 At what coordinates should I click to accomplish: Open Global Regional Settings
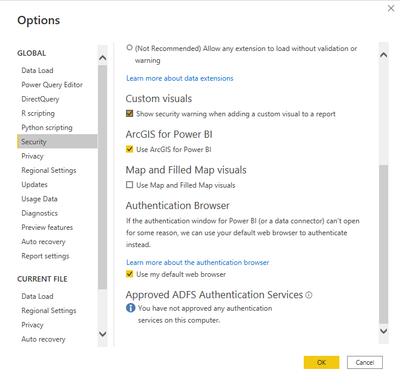coord(49,170)
